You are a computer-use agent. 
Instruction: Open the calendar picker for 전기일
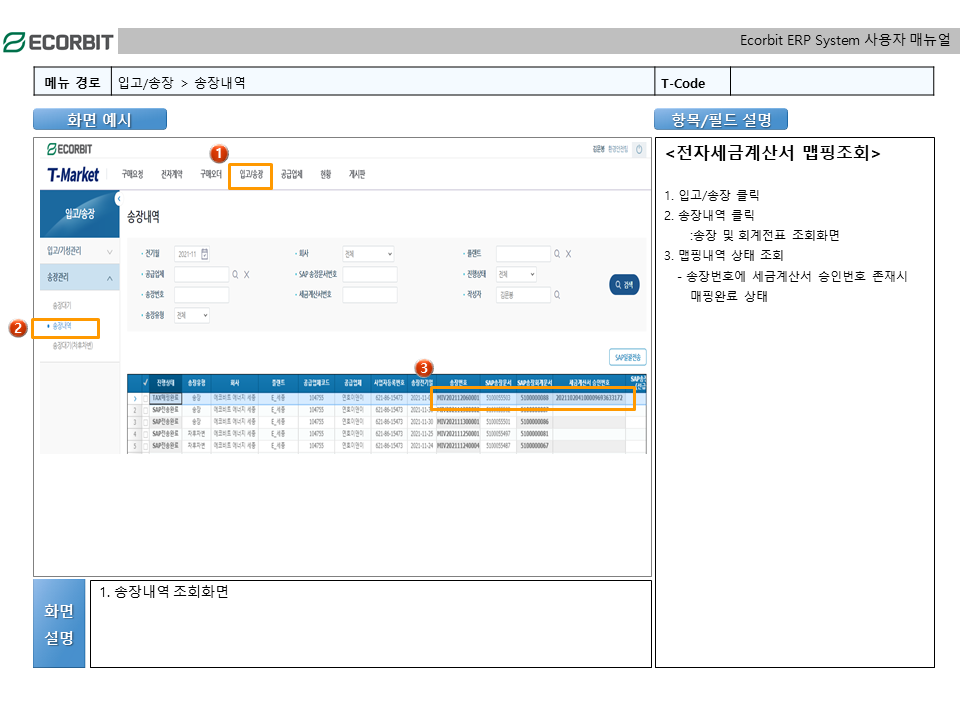pos(205,254)
